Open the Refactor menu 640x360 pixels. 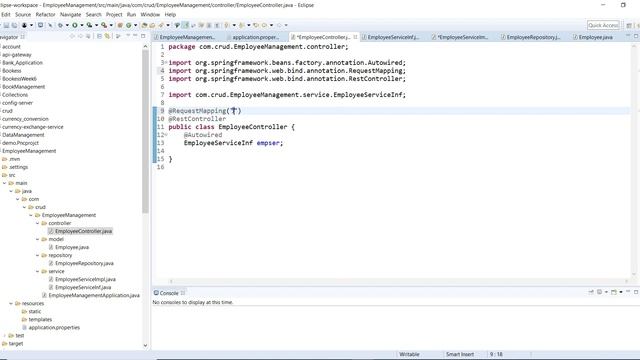click(45, 14)
